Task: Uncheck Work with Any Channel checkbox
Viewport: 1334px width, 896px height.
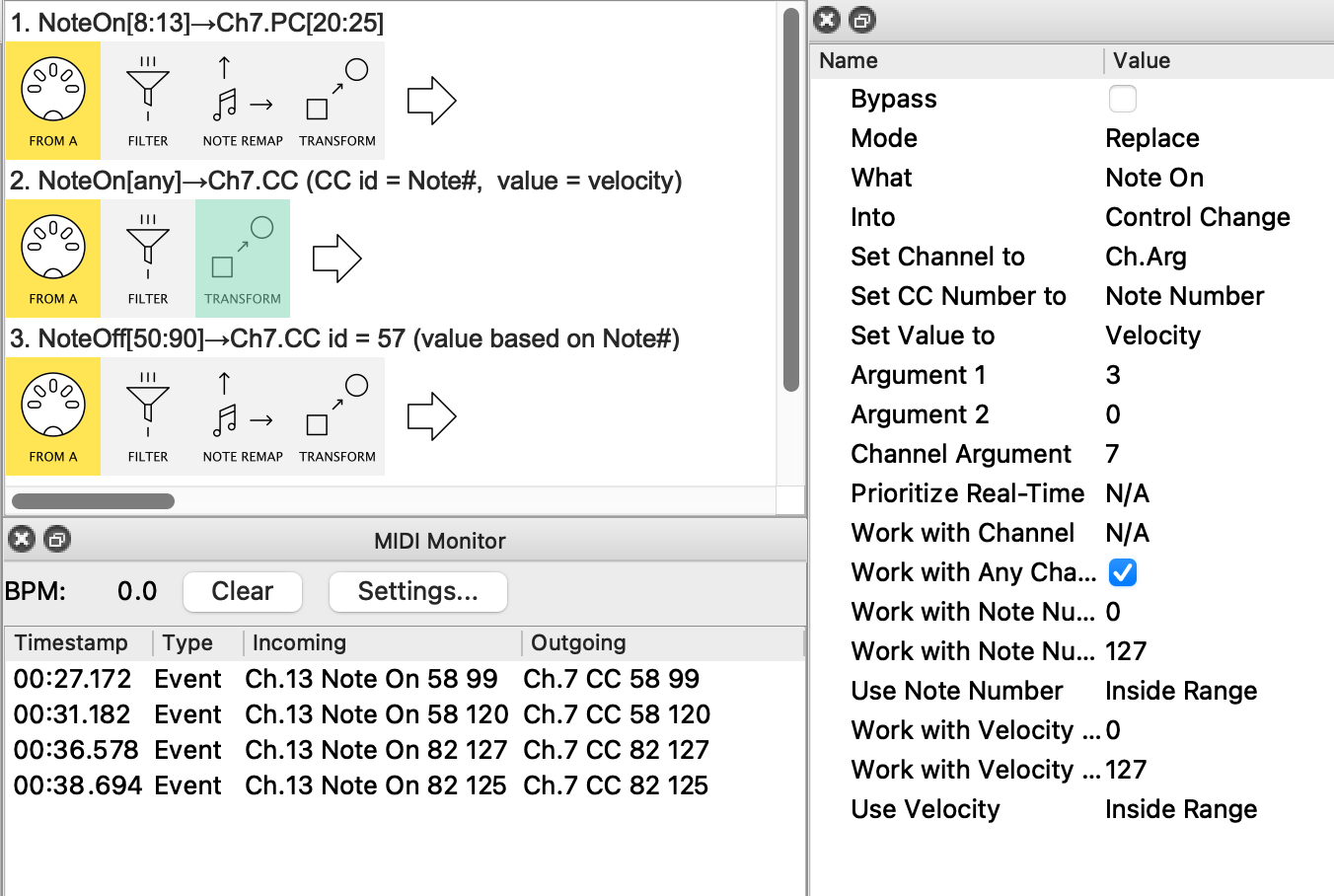Action: point(1122,572)
